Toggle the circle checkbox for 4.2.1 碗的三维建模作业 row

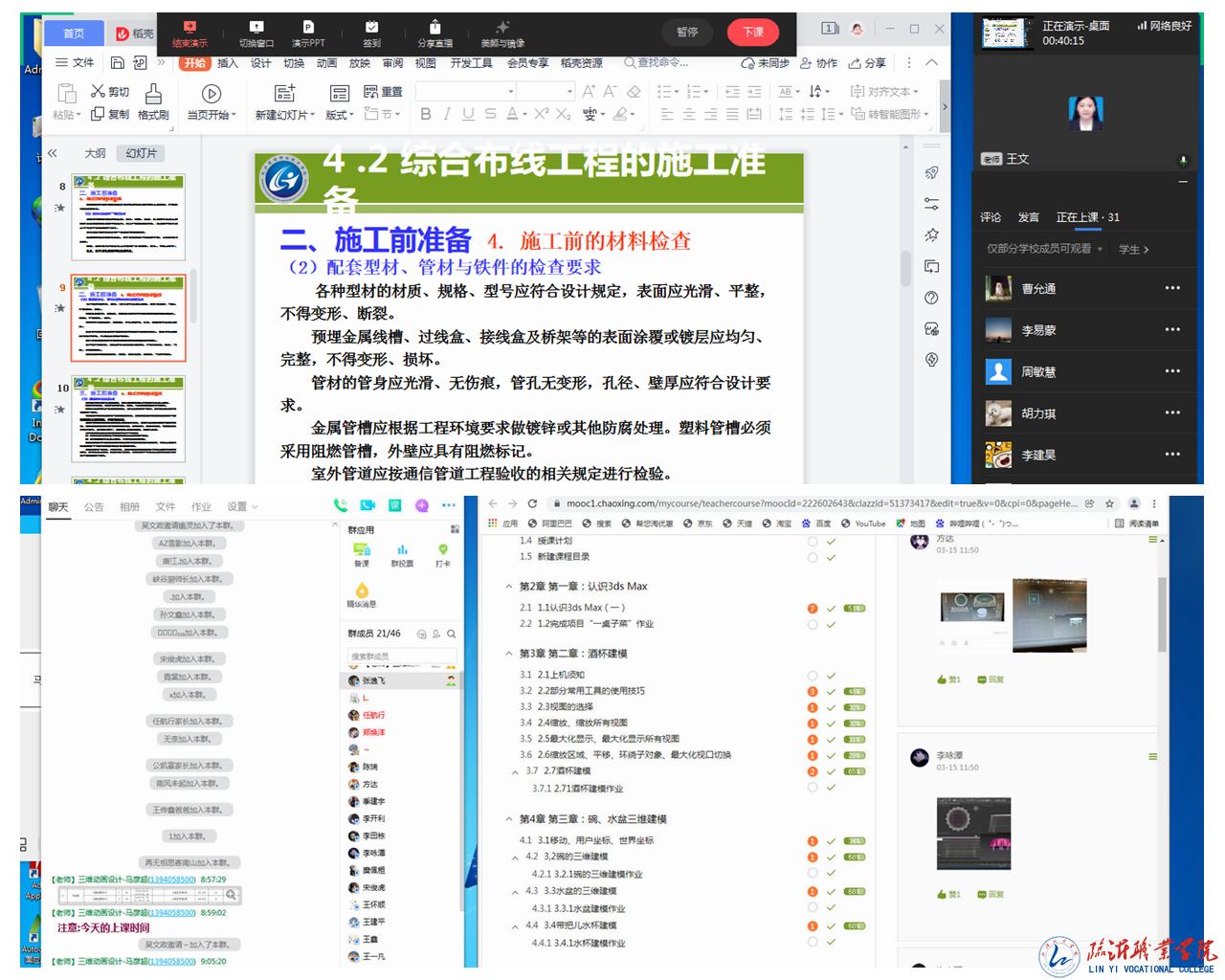[x=813, y=874]
